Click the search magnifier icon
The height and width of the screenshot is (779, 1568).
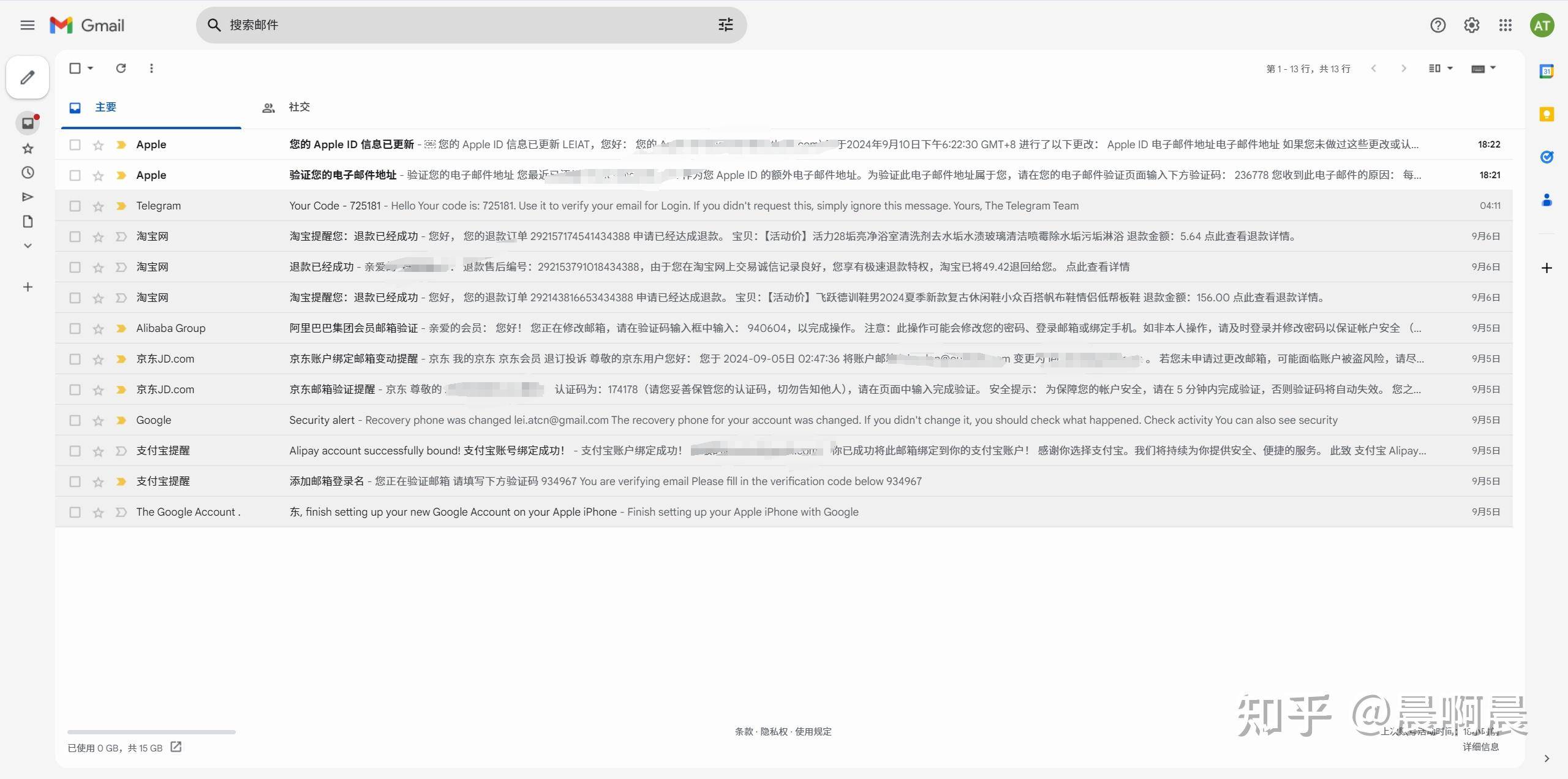(x=214, y=25)
